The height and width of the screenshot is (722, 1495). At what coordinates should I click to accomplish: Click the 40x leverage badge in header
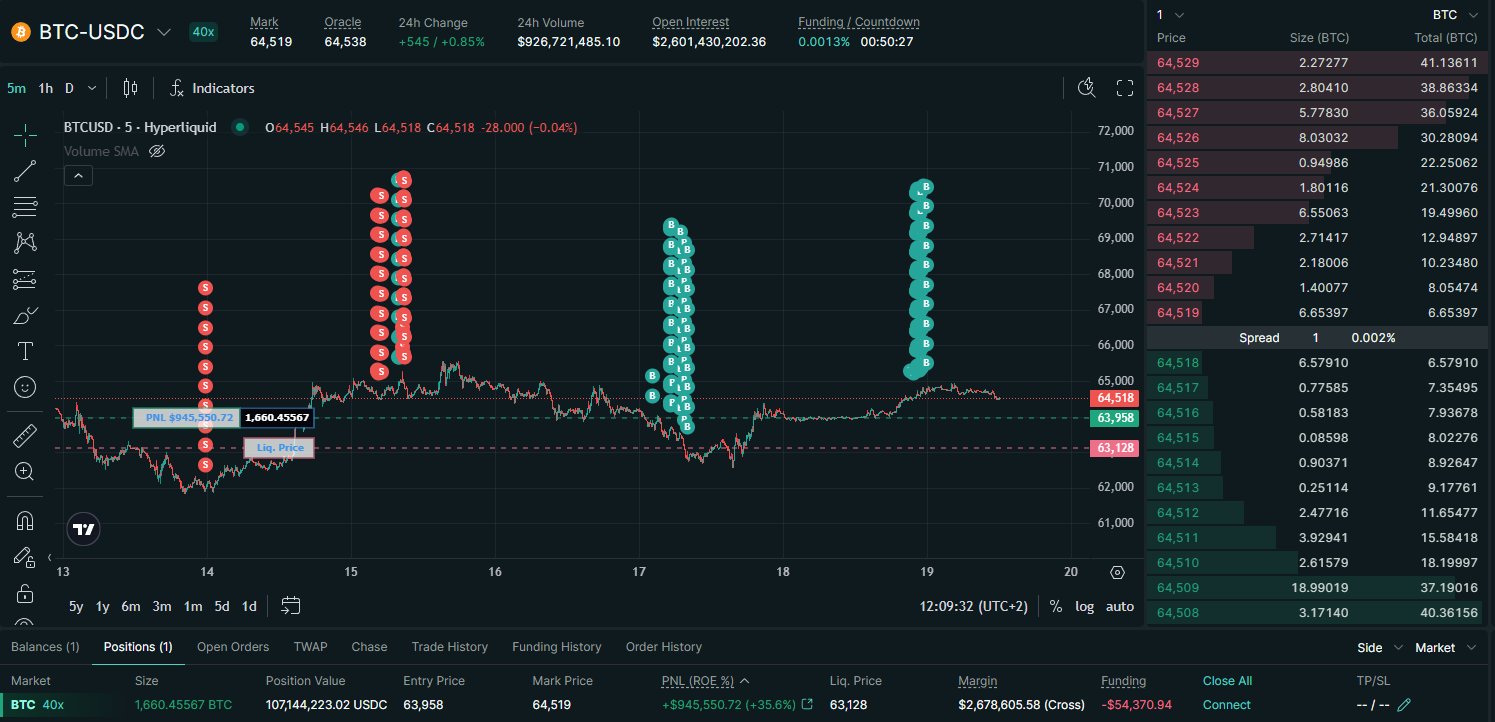pos(203,32)
